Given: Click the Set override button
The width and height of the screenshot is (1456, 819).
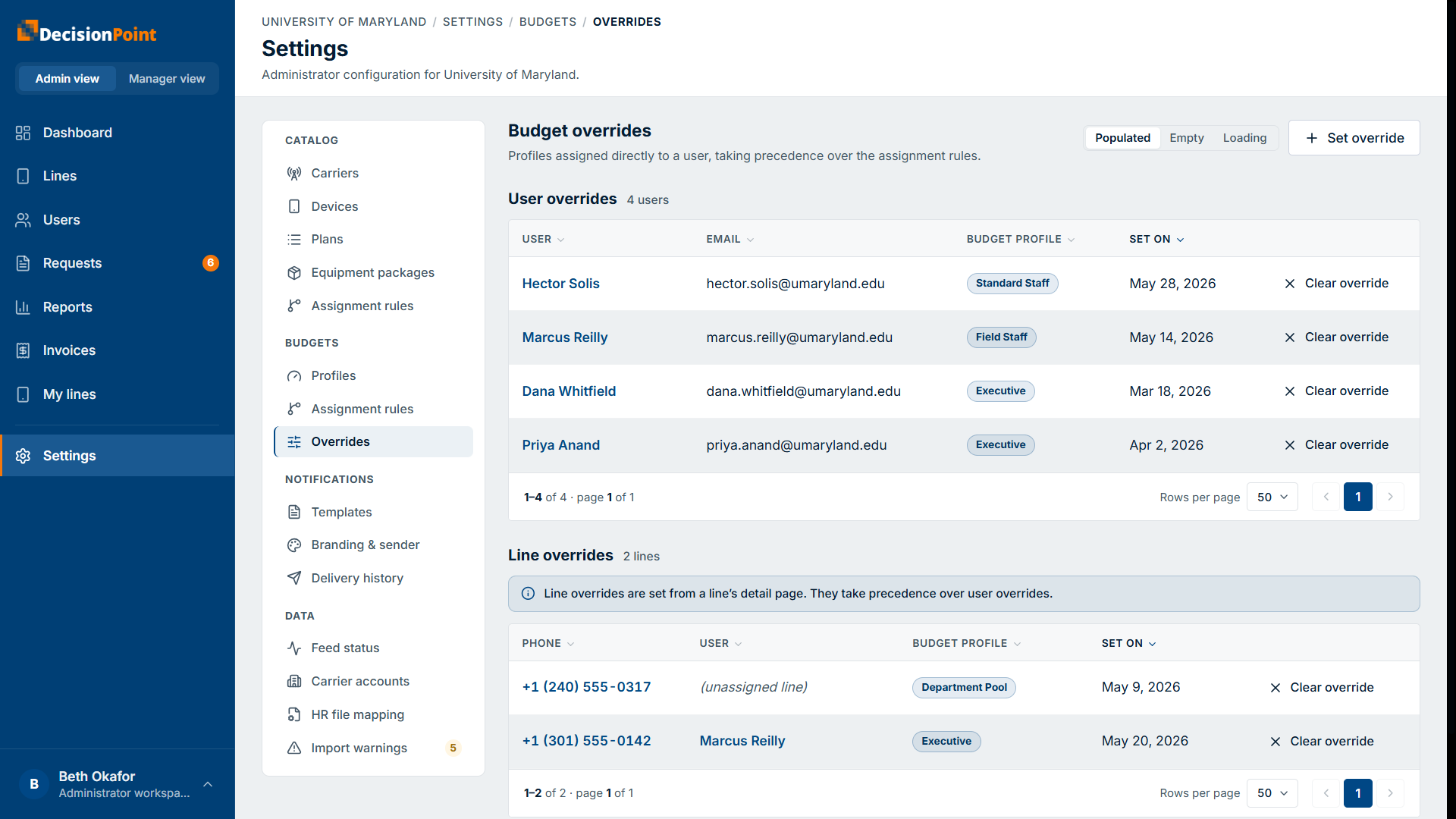Looking at the screenshot, I should pos(1354,138).
